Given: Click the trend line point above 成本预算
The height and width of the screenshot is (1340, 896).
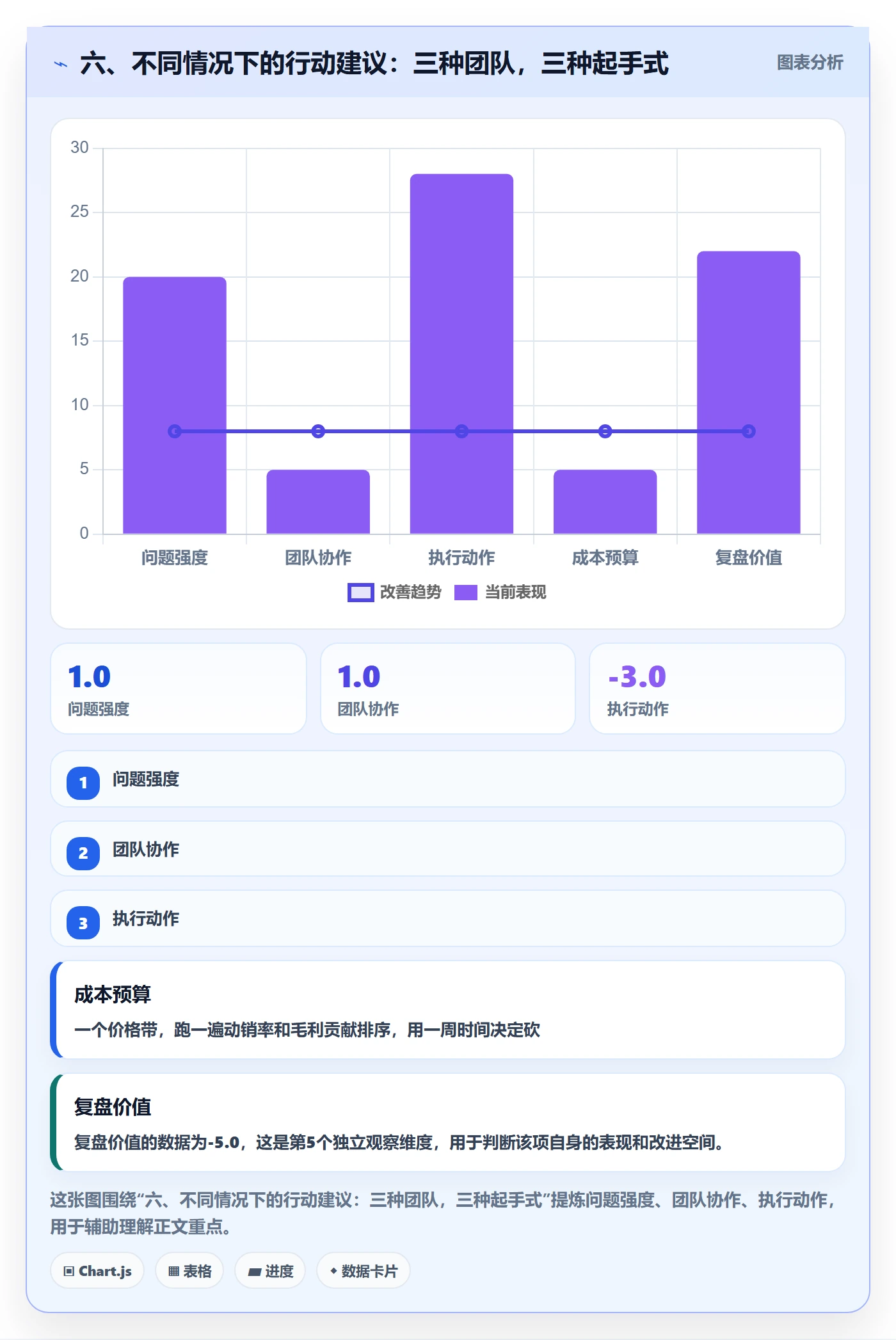Looking at the screenshot, I should [605, 431].
